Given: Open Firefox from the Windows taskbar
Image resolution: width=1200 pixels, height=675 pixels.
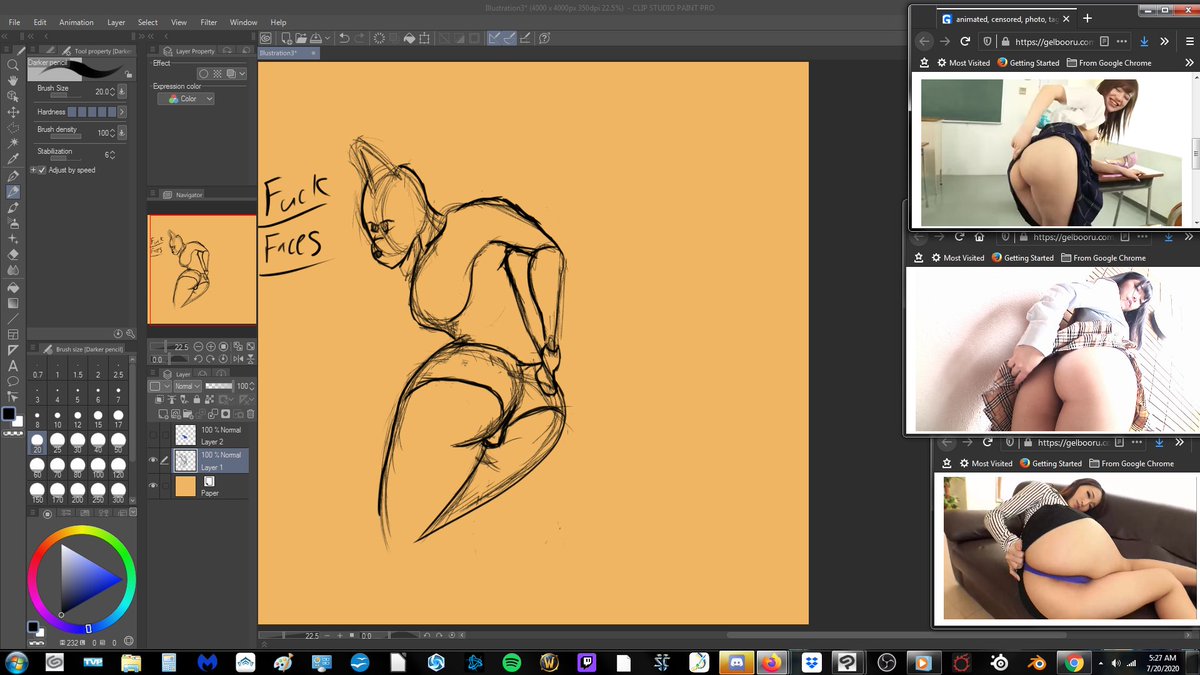Looking at the screenshot, I should (771, 662).
